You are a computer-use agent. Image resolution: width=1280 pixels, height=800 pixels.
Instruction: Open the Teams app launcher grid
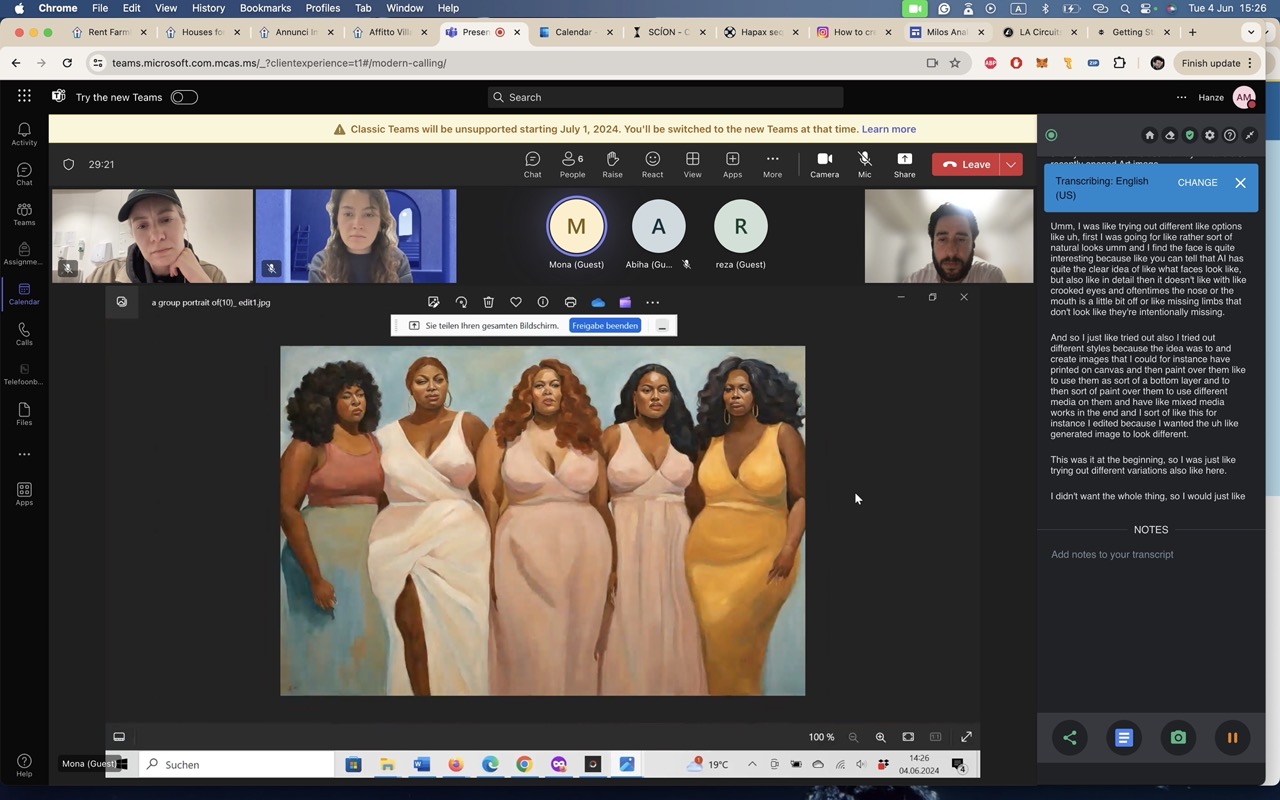click(24, 96)
